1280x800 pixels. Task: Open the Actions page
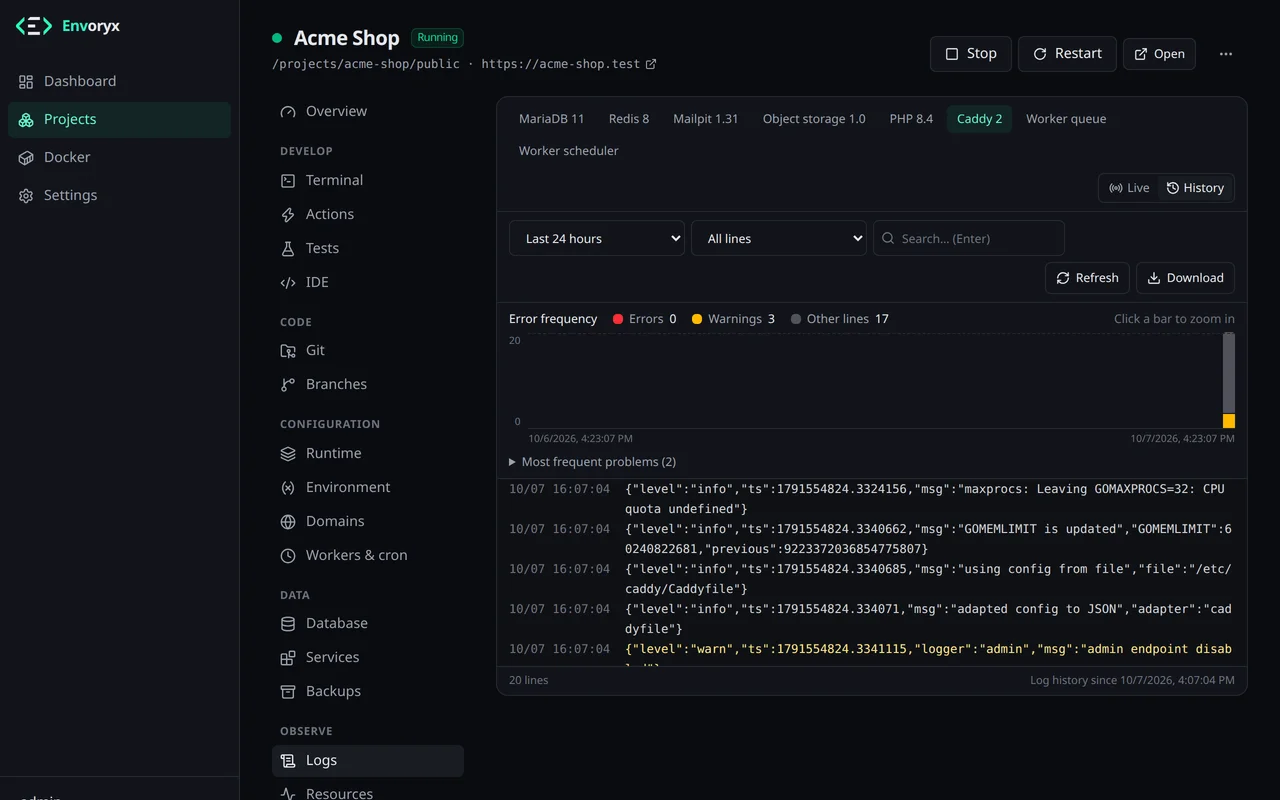click(368, 214)
